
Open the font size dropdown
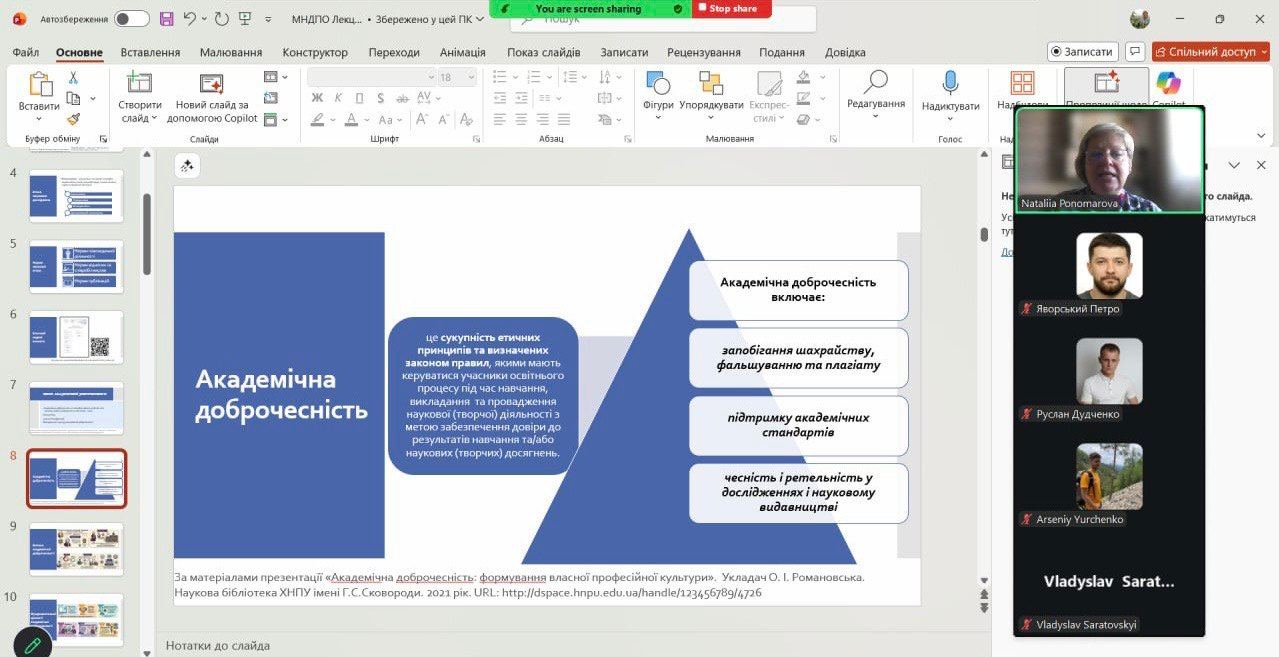click(x=469, y=77)
